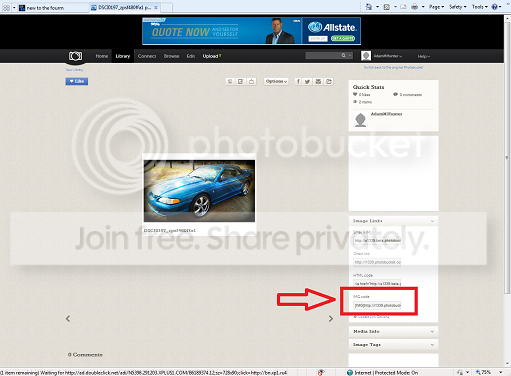Open the Help dropdown in navigation bar
511x376 pixels.
pos(424,56)
